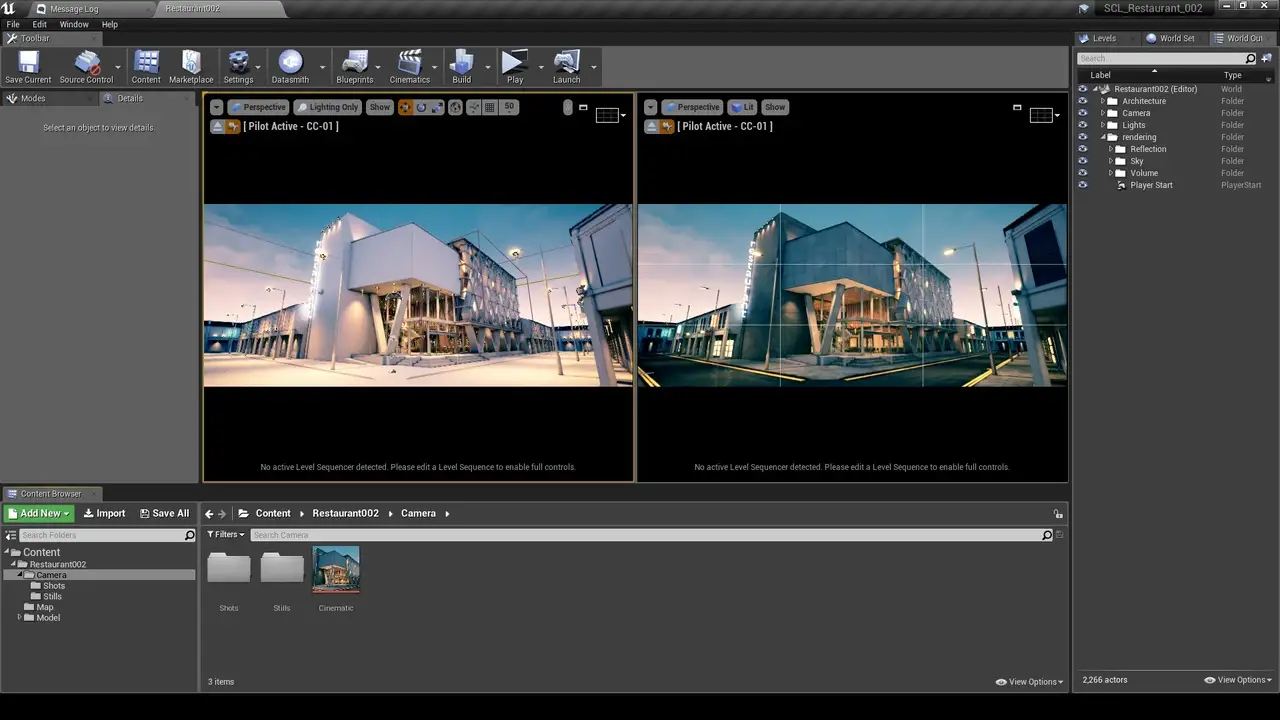This screenshot has width=1280, height=720.
Task: Click the Cinematics clapperboard icon
Action: pos(409,64)
